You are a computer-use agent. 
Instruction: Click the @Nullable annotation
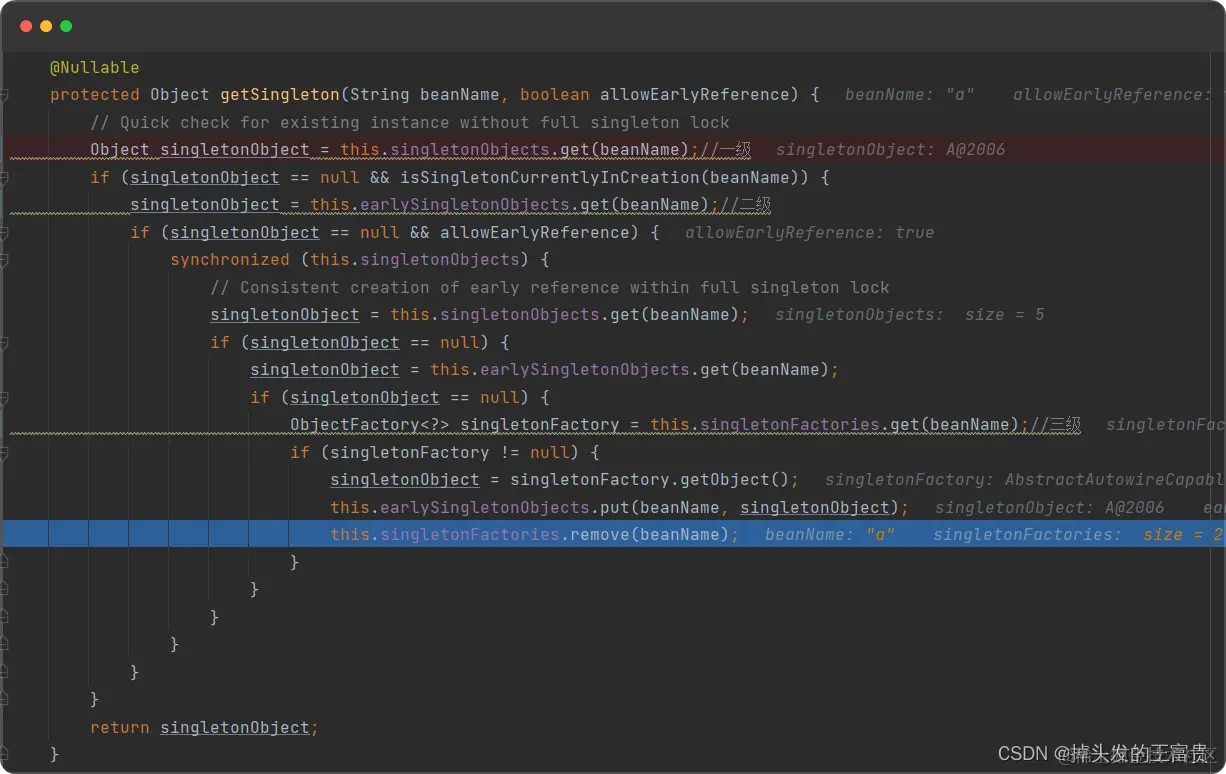[x=95, y=67]
